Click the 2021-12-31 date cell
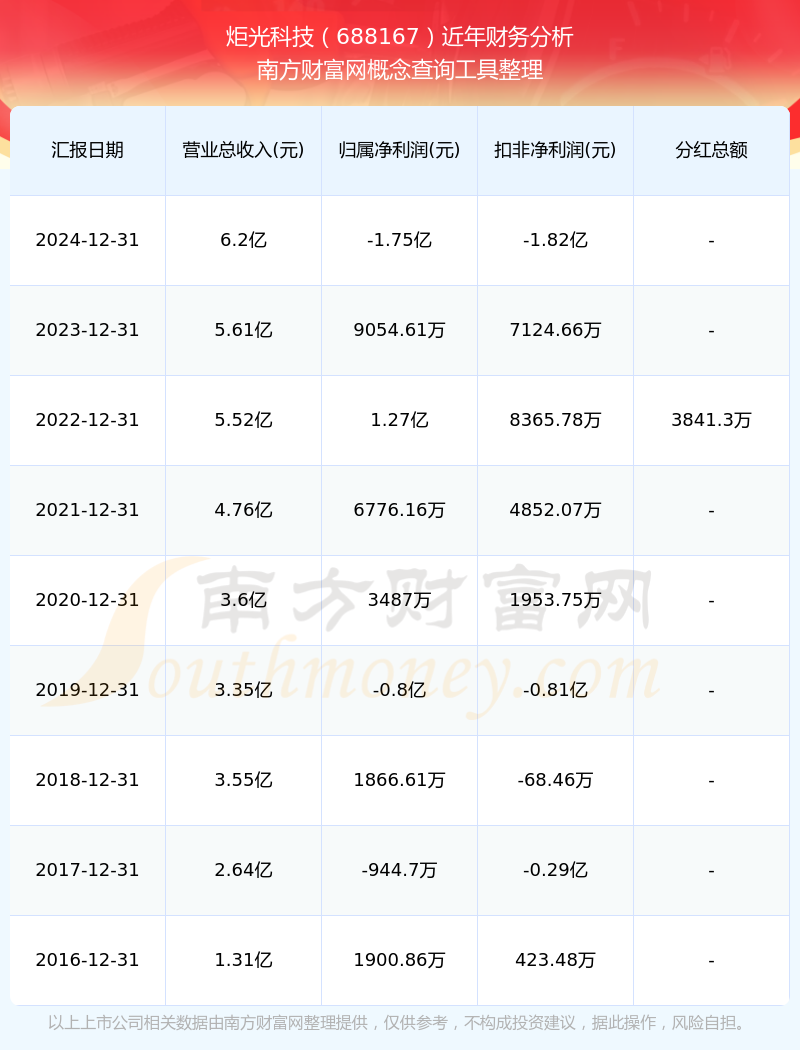Image resolution: width=800 pixels, height=1050 pixels. tap(87, 510)
